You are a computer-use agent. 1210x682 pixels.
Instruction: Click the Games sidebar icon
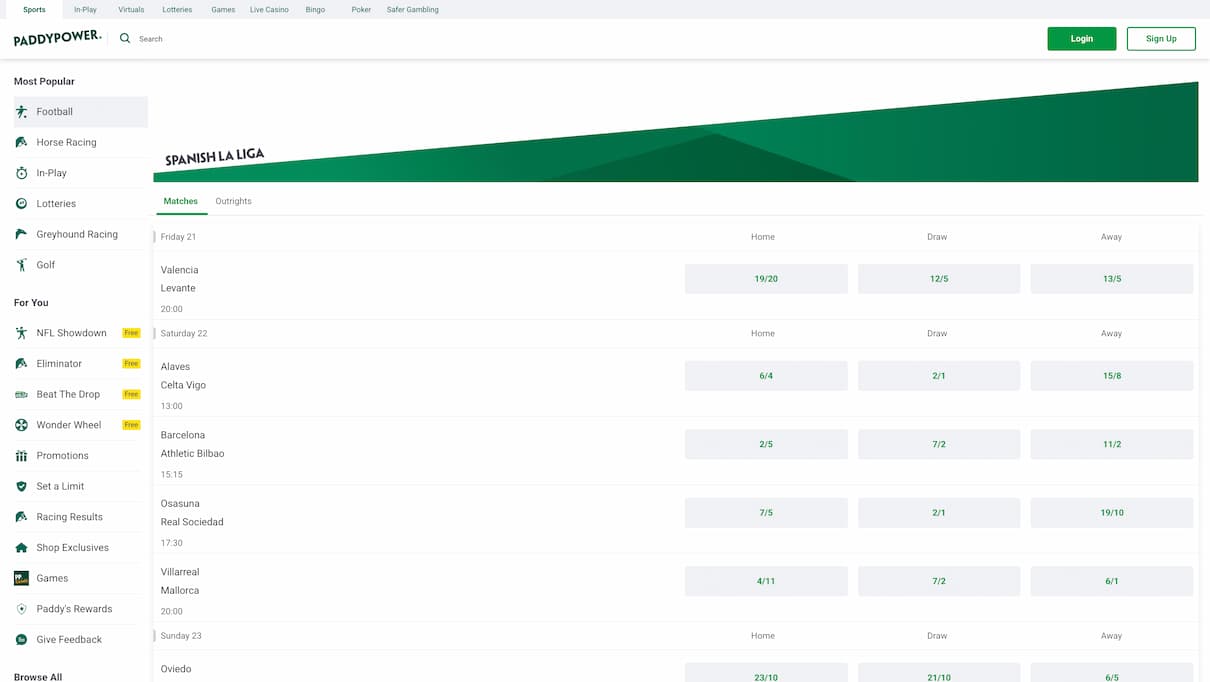click(x=21, y=578)
